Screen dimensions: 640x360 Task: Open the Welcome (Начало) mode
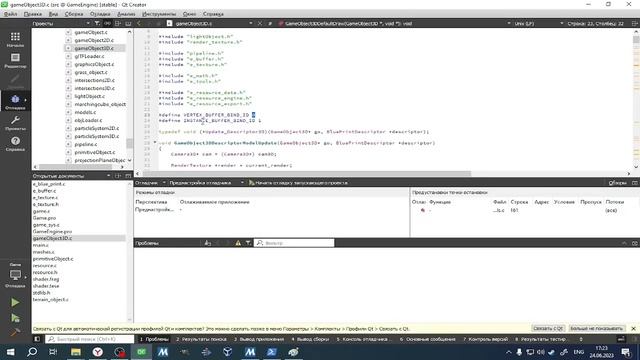pos(15,40)
